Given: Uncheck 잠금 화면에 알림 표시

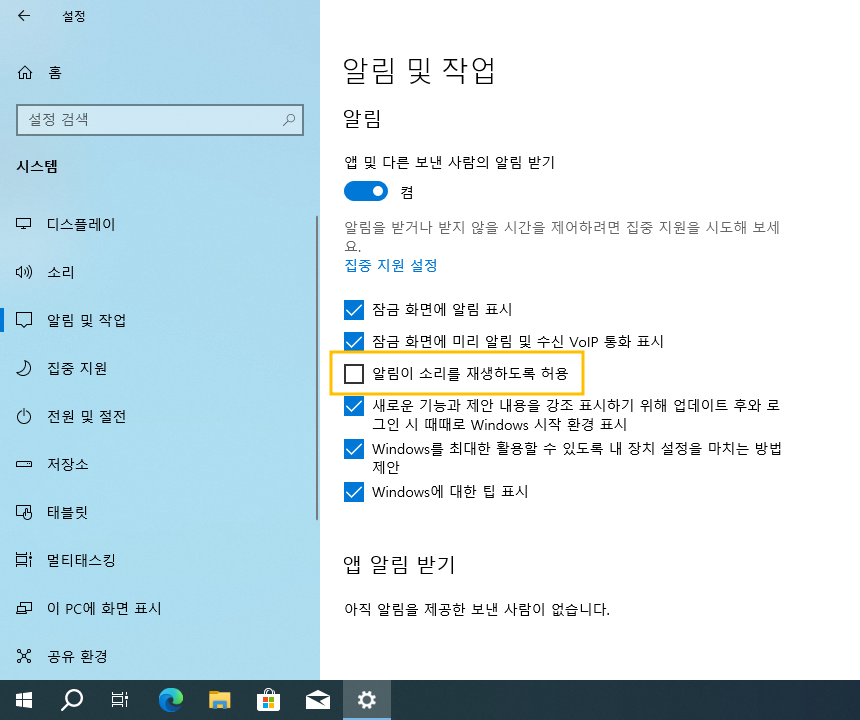Looking at the screenshot, I should [x=354, y=310].
